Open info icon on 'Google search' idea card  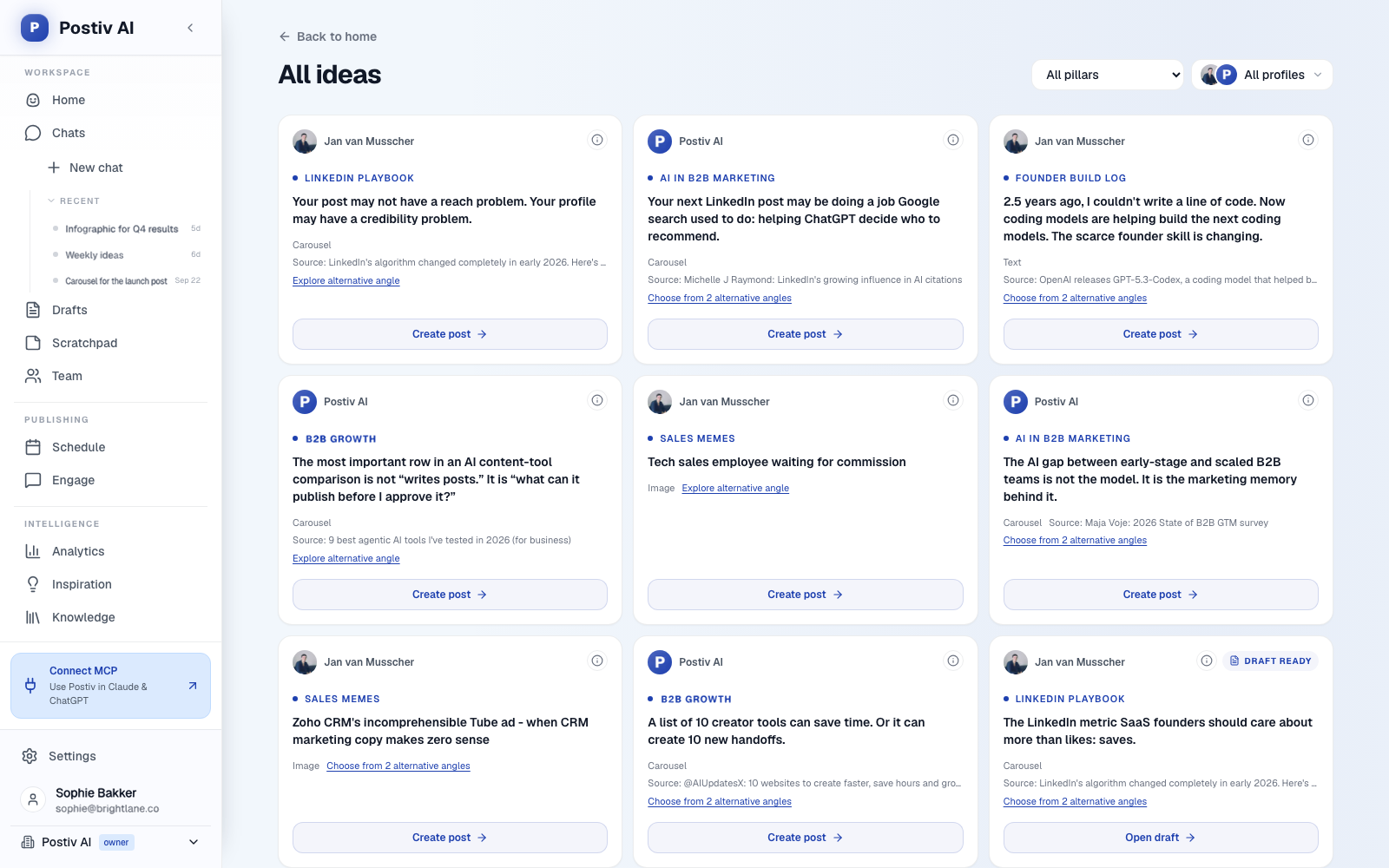point(953,140)
